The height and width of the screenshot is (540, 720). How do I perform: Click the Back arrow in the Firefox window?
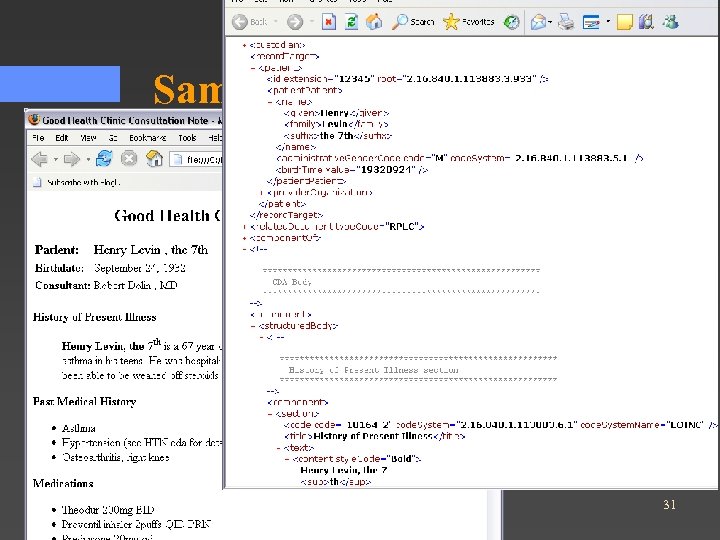(x=39, y=159)
